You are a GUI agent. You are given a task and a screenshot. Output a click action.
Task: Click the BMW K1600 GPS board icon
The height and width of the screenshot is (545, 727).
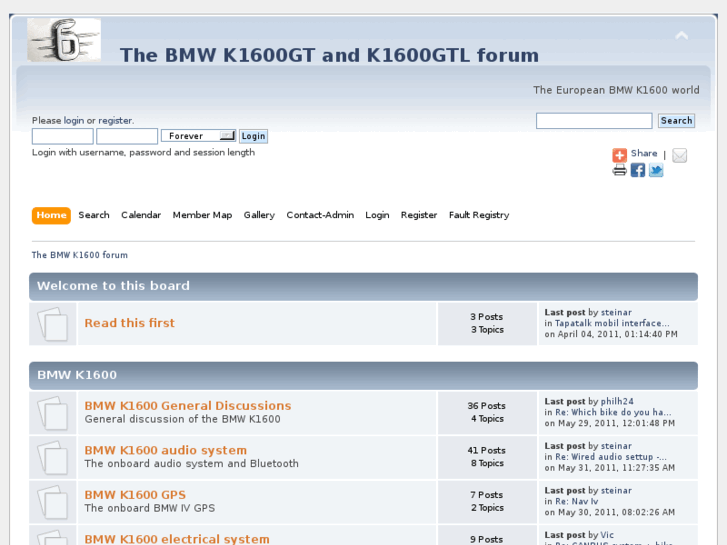click(52, 502)
